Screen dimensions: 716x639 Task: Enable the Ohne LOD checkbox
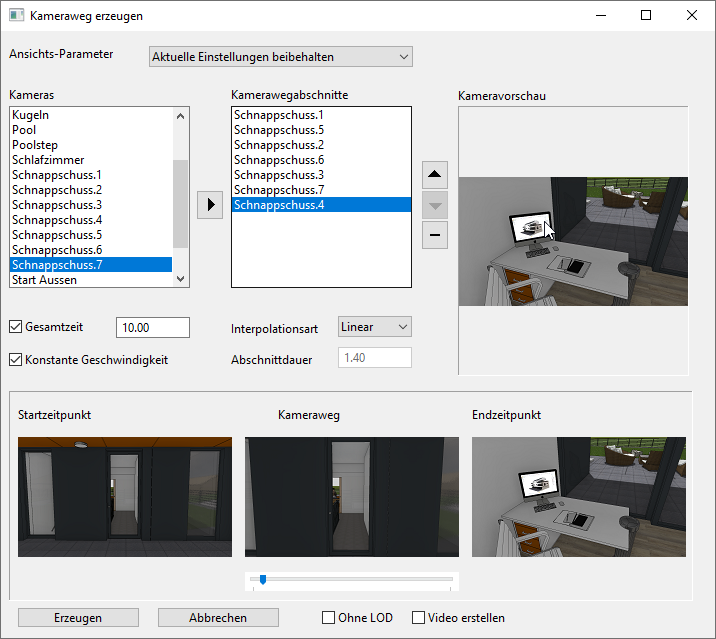[328, 618]
